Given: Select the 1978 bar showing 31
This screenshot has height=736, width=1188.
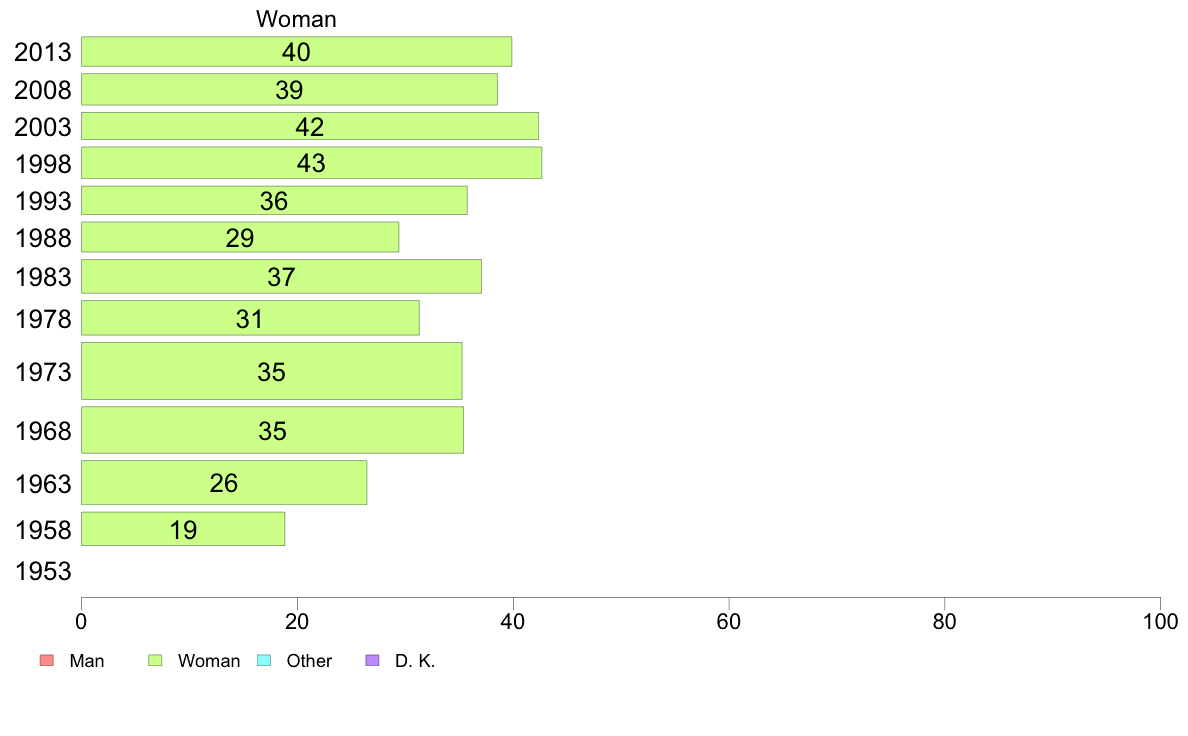Looking at the screenshot, I should coord(250,318).
